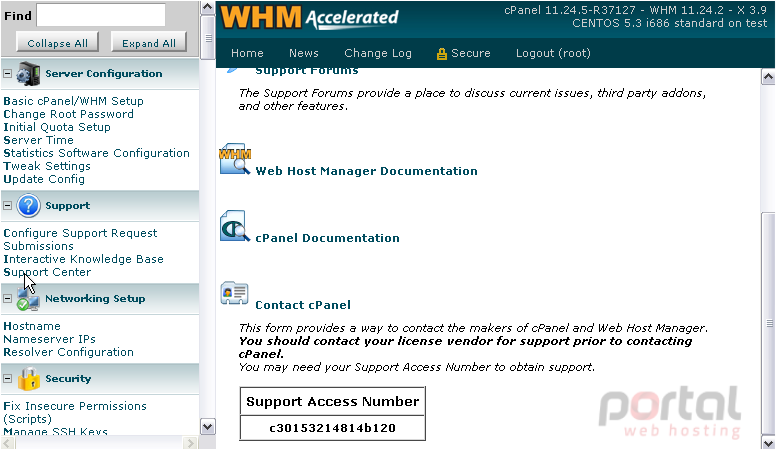776x450 pixels.
Task: Click the Server Configuration section title
Action: (104, 74)
